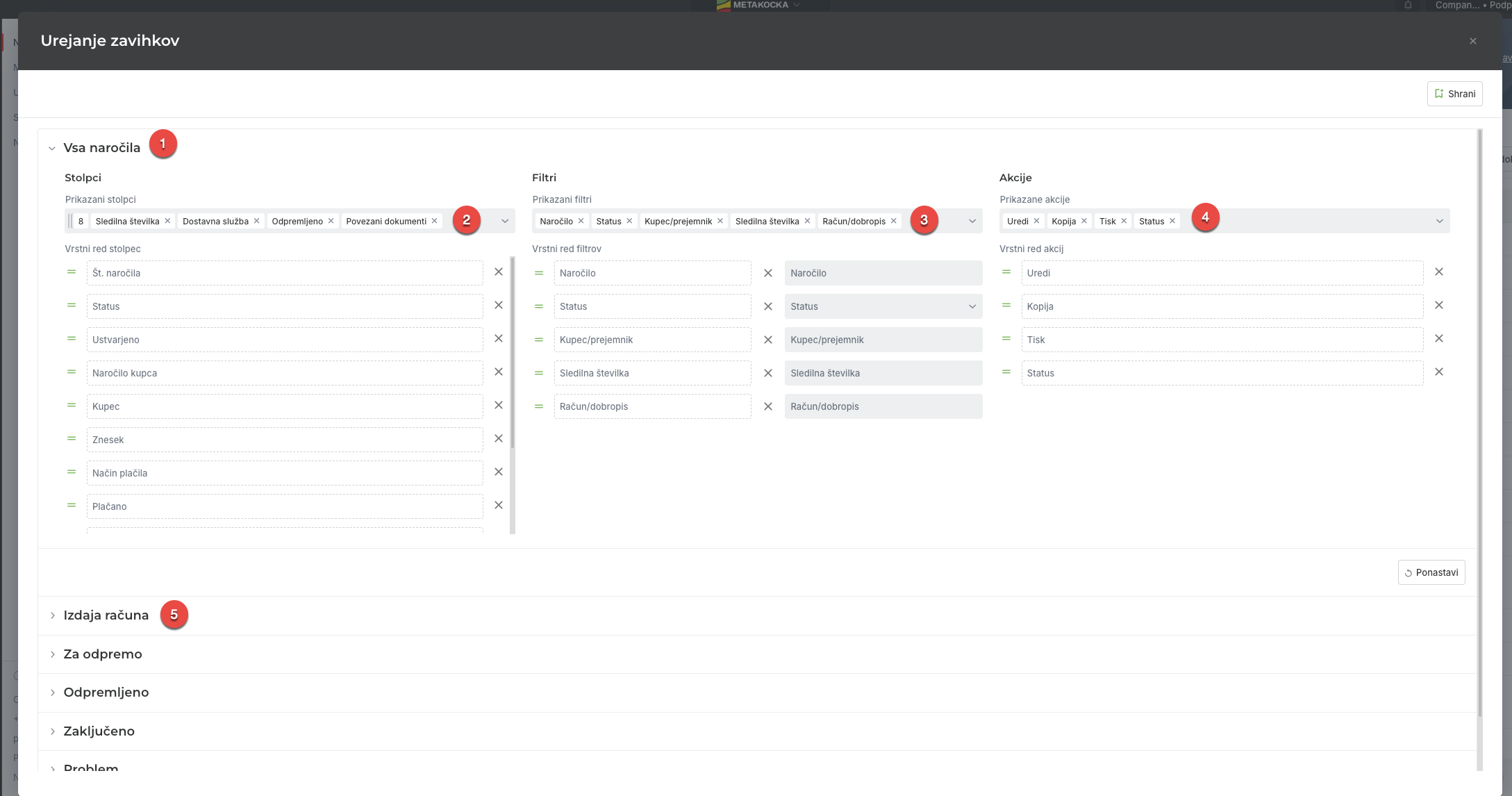This screenshot has height=796, width=1512.
Task: Open Status filter value dropdown
Action: point(883,306)
